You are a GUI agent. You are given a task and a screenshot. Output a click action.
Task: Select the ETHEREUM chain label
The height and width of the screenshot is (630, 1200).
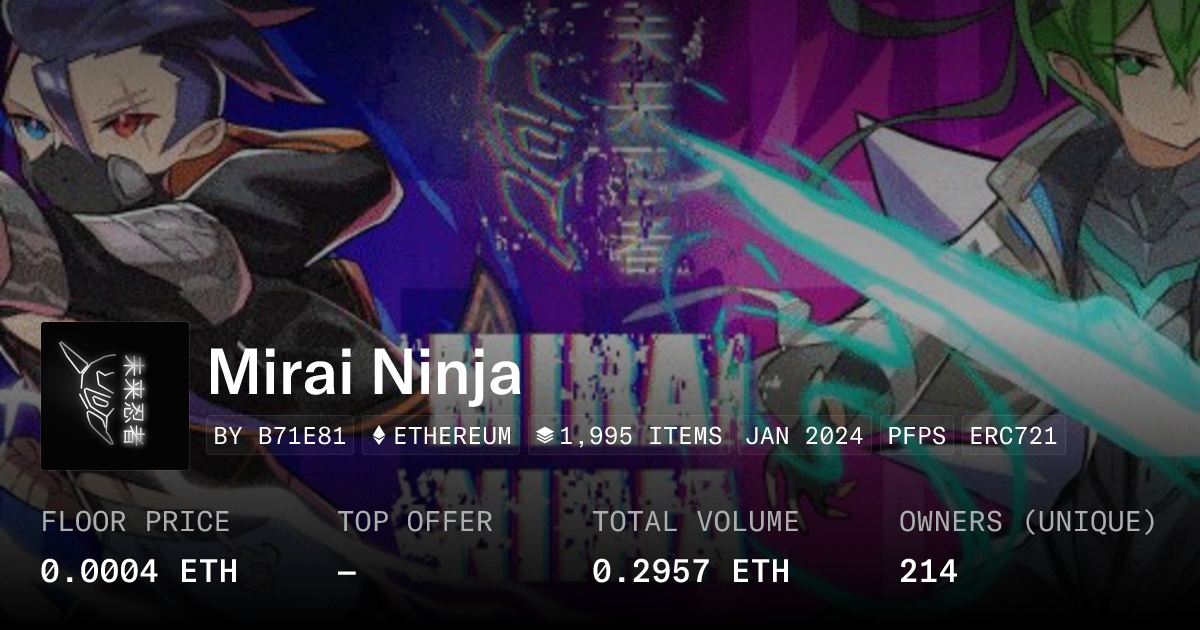pos(452,436)
